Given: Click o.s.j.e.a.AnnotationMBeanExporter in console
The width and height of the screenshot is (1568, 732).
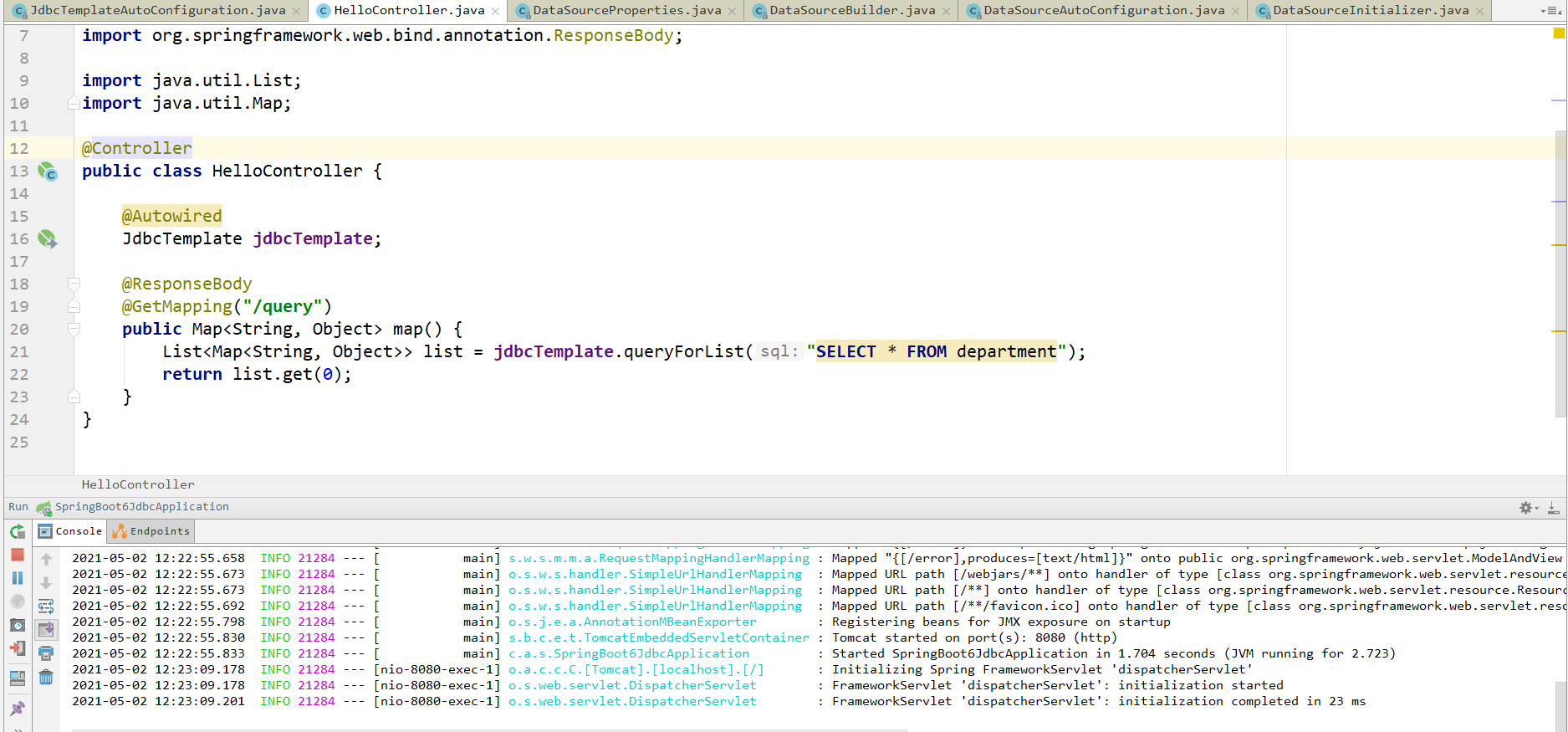Looking at the screenshot, I should [632, 622].
